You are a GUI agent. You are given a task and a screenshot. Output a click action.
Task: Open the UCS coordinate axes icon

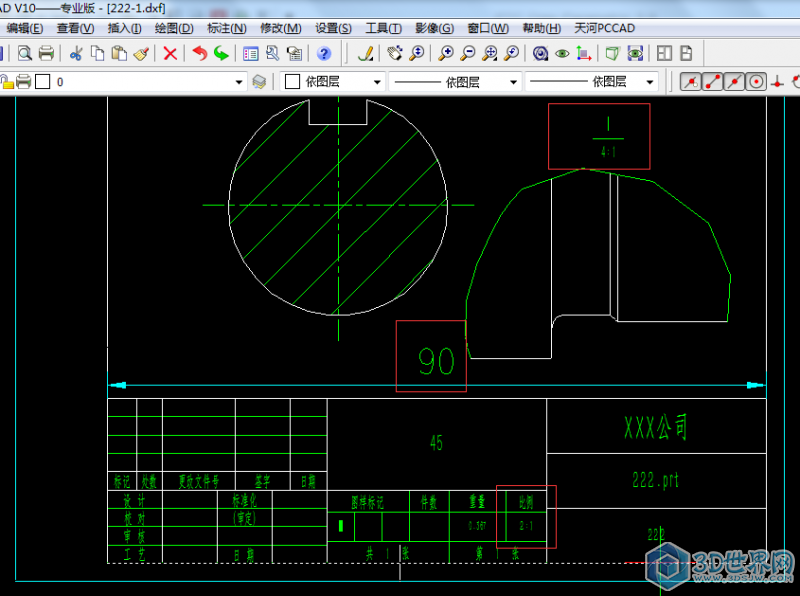pos(584,53)
